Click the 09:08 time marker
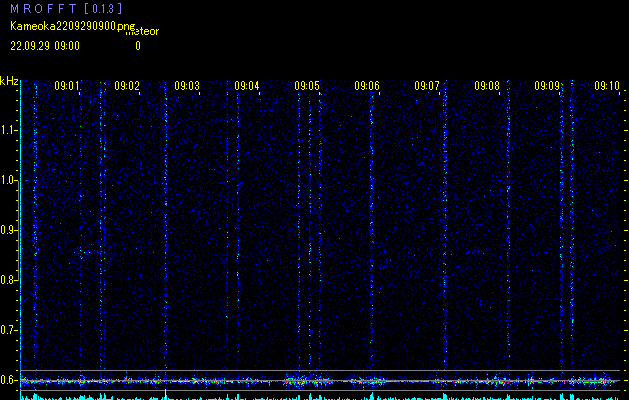Viewport: 629px width, 400px height. tap(487, 86)
